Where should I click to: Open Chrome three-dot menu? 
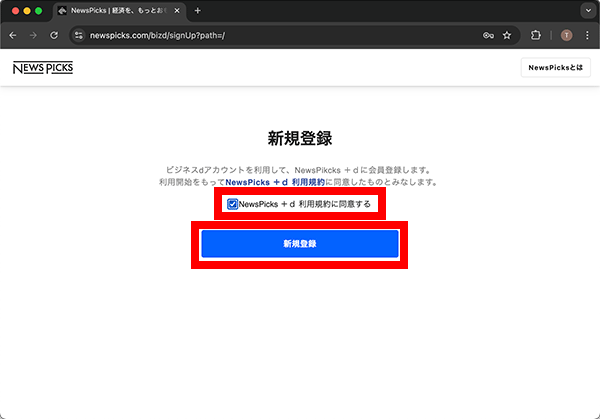pyautogui.click(x=587, y=35)
